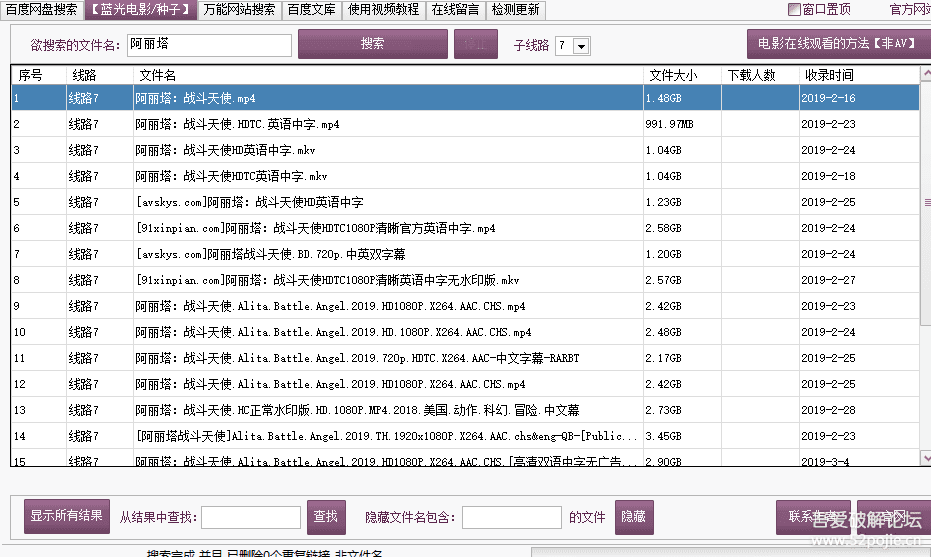Viewport: 931px width, 557px height.
Task: Click the 电影在线观看的方法 button
Action: tap(838, 45)
